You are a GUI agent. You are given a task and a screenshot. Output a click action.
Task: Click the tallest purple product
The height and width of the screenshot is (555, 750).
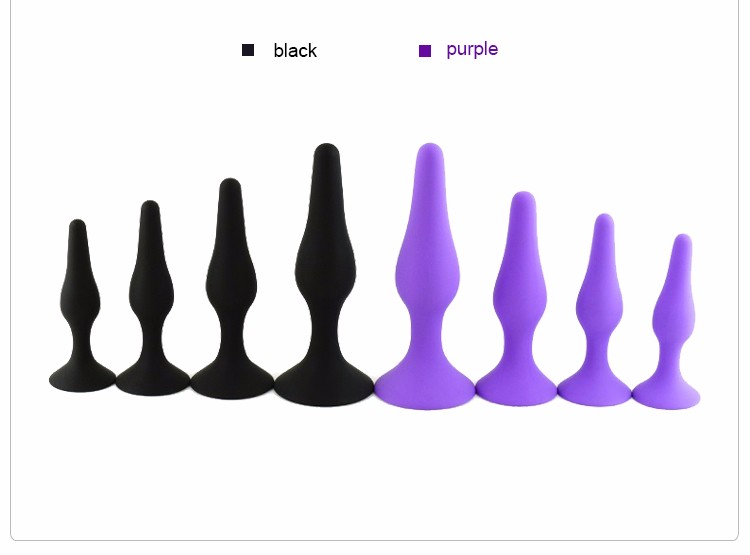(x=426, y=276)
